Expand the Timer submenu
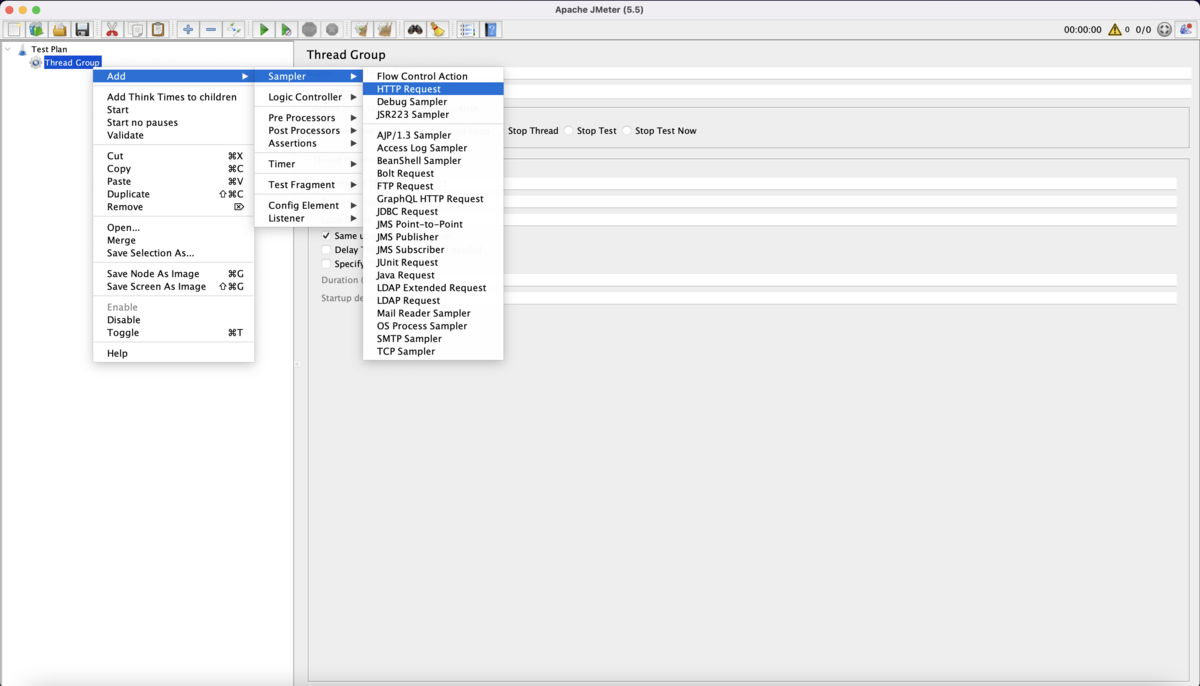This screenshot has height=686, width=1200. pyautogui.click(x=309, y=164)
